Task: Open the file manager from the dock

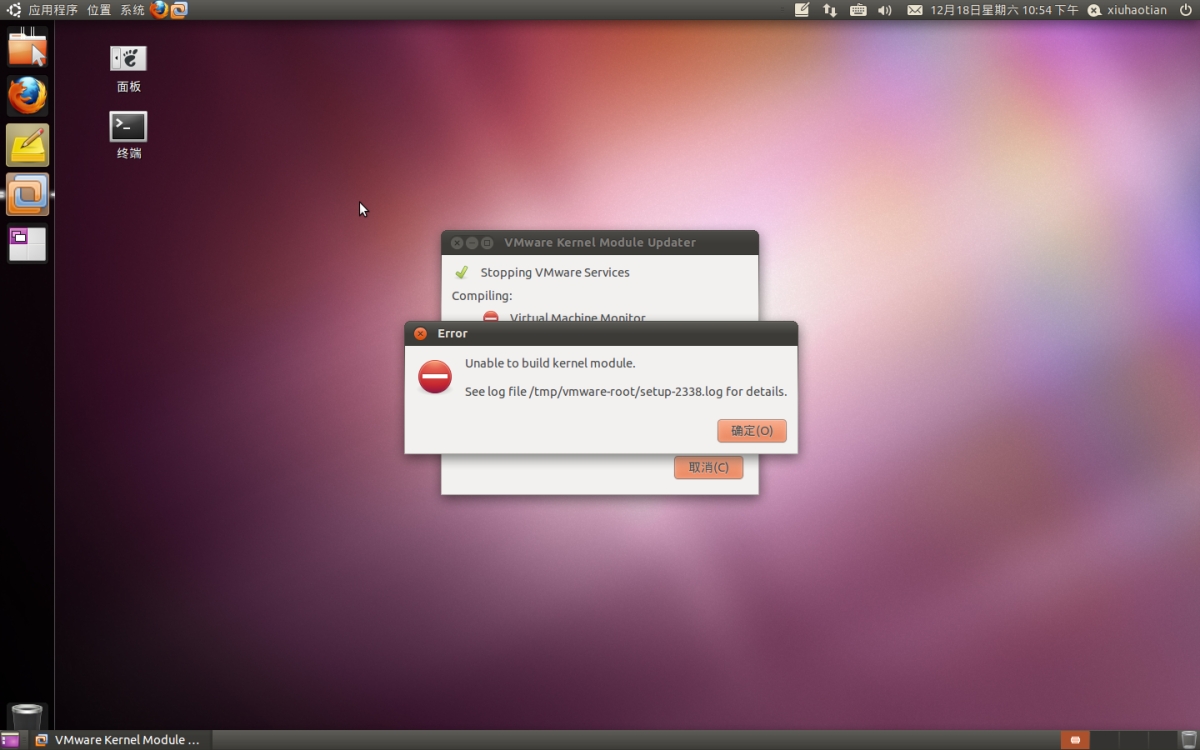Action: click(x=27, y=46)
